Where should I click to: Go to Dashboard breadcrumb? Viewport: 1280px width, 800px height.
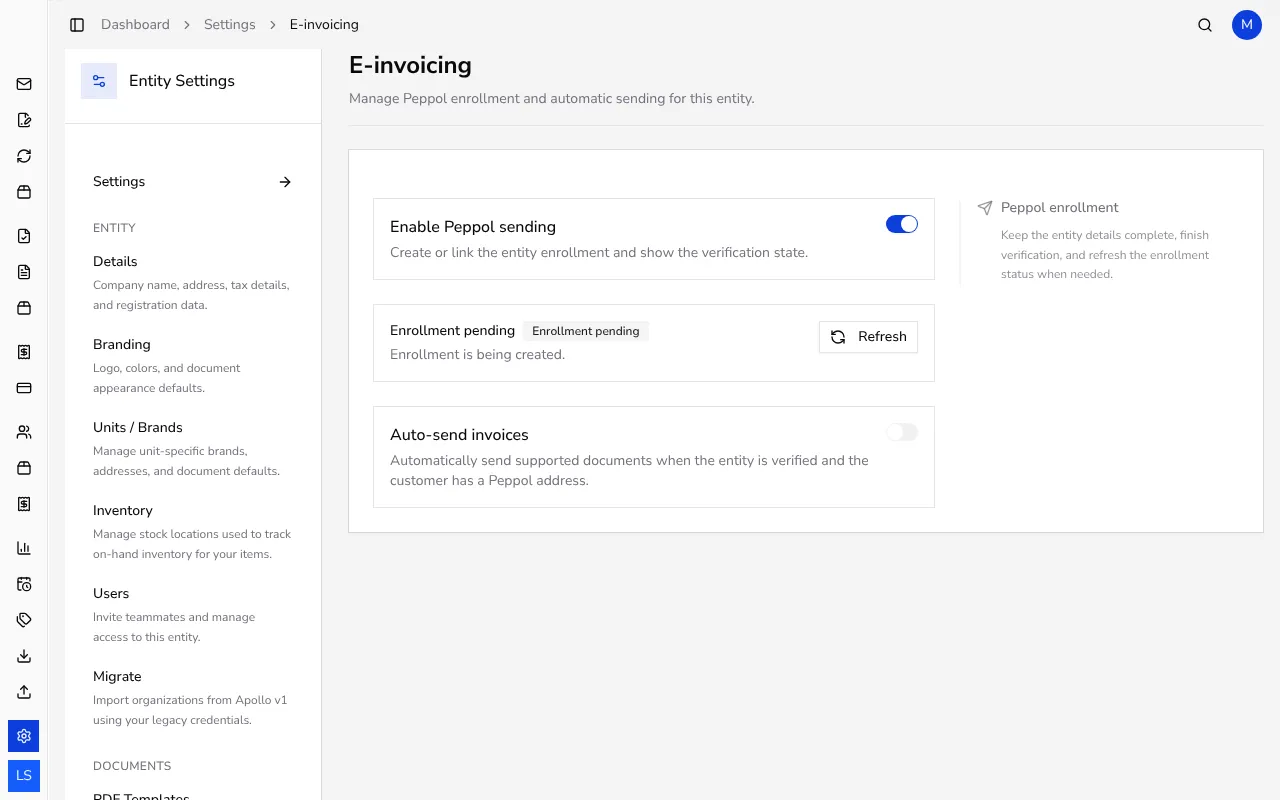pos(135,25)
